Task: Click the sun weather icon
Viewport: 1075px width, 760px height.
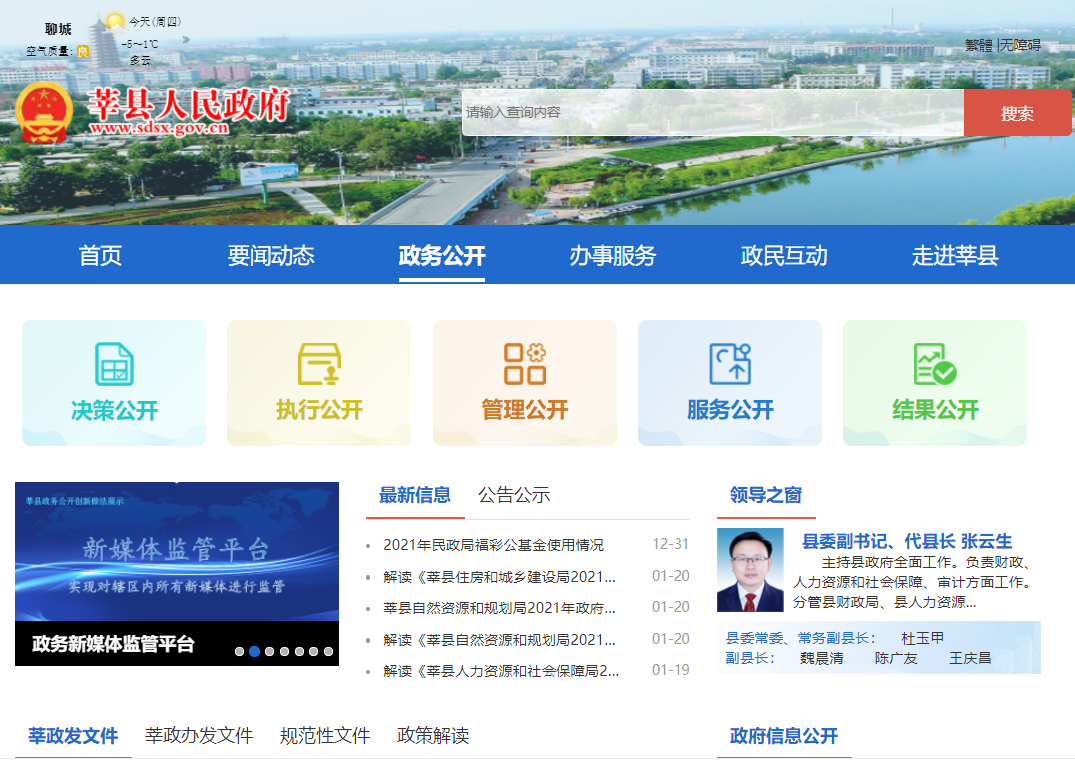Action: [x=115, y=21]
